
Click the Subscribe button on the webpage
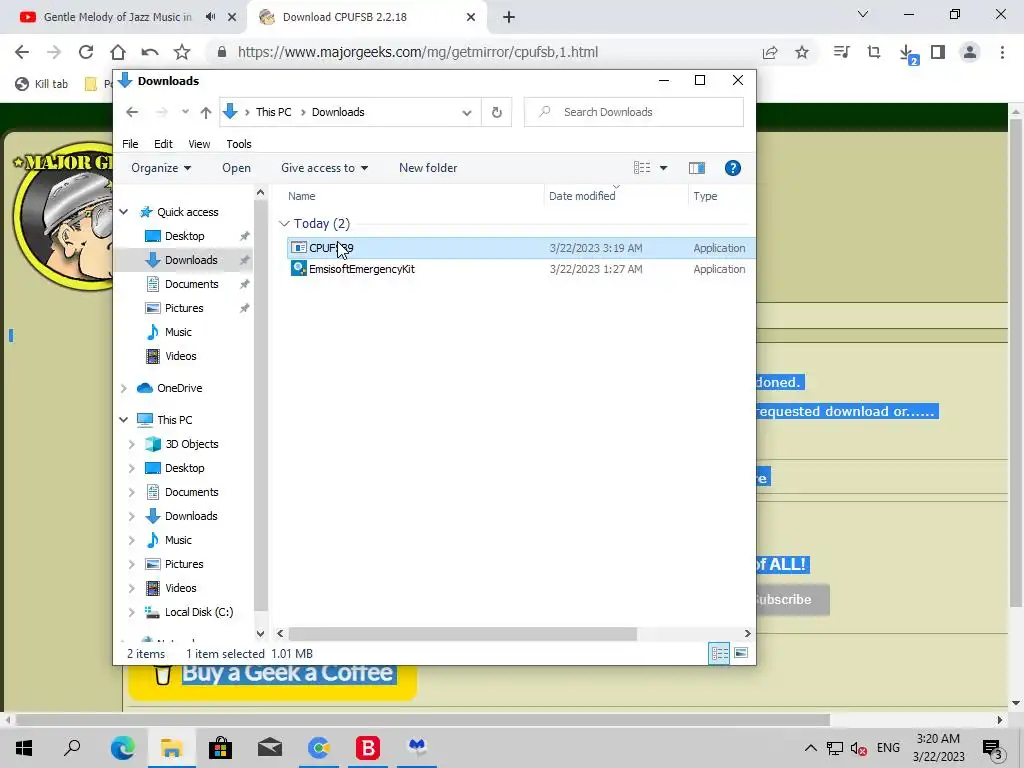coord(793,600)
